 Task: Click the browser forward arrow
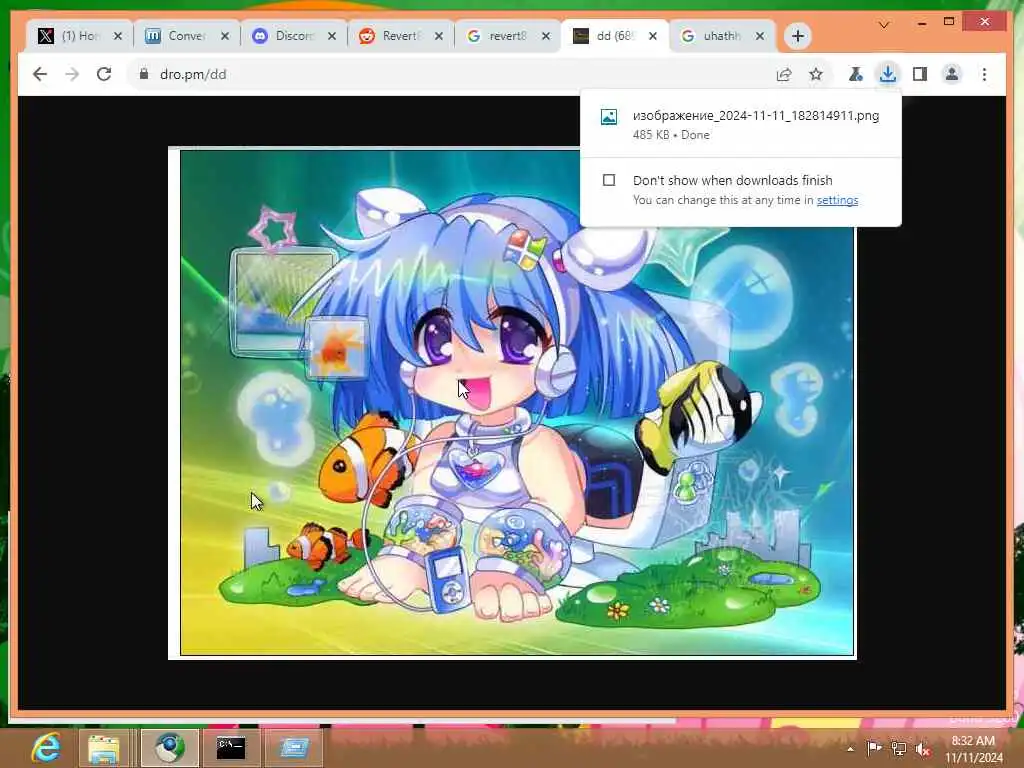(x=72, y=74)
